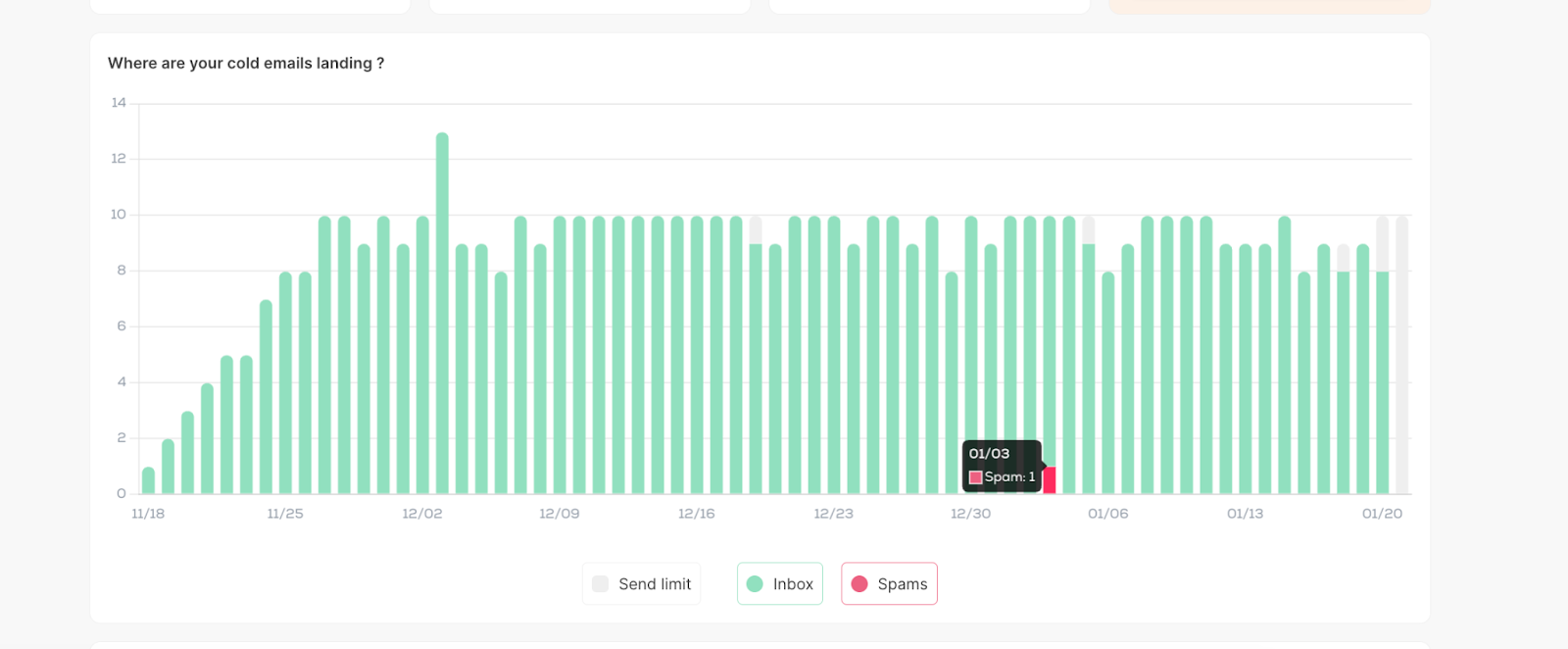Click the 01/03 date header in tooltip
The height and width of the screenshot is (649, 1568).
coord(989,454)
